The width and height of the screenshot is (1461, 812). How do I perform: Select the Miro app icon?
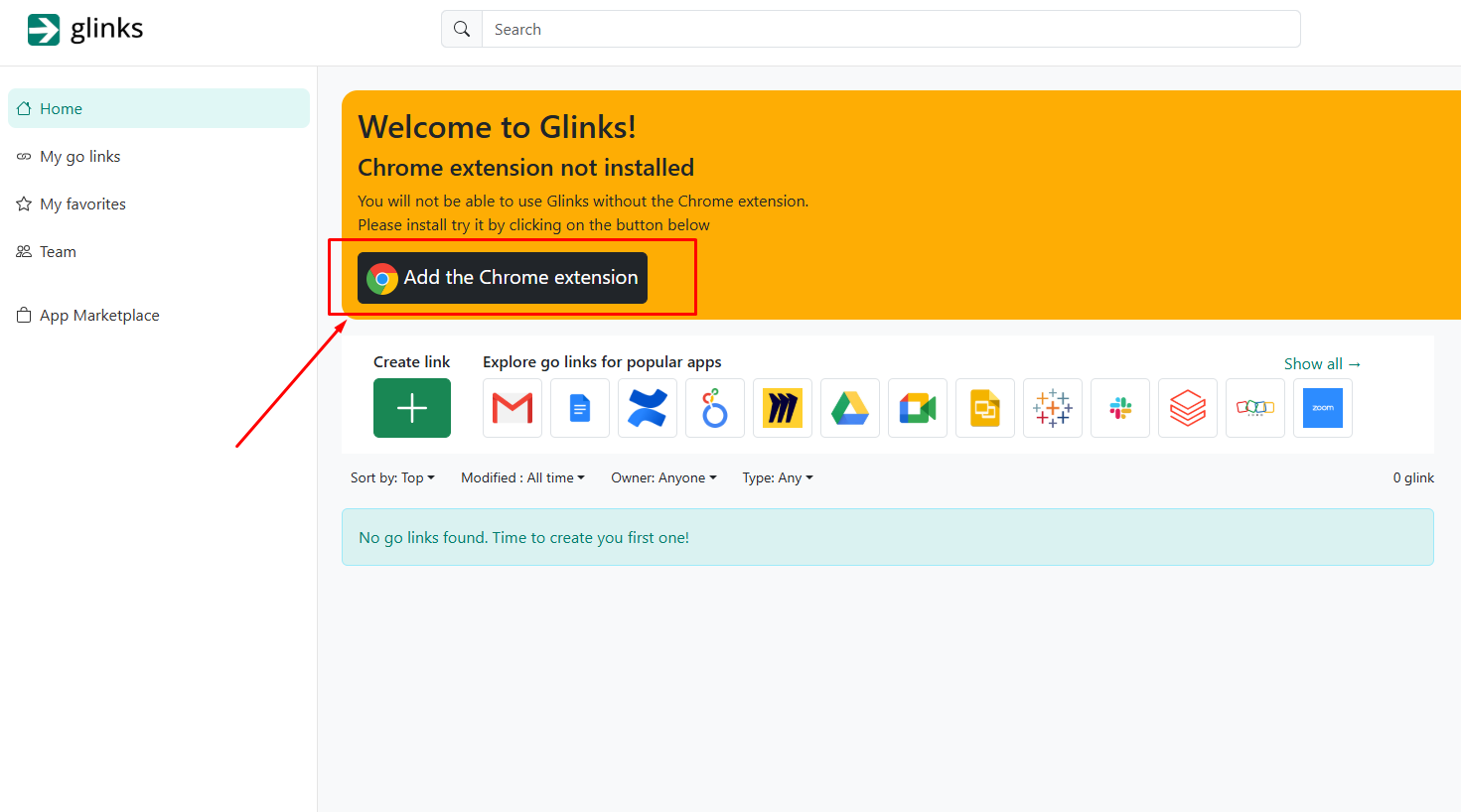pos(783,408)
